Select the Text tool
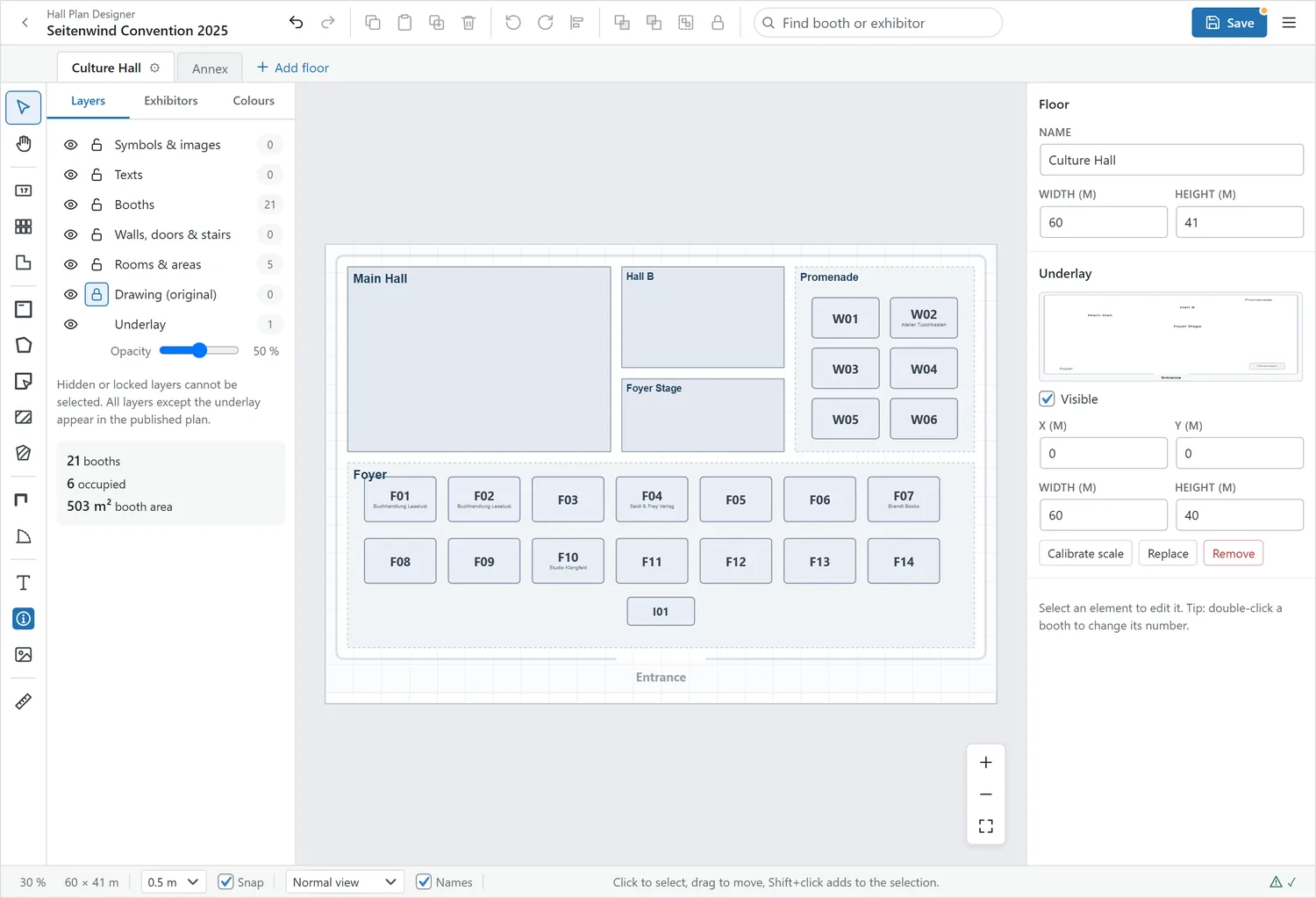1316x898 pixels. (24, 583)
